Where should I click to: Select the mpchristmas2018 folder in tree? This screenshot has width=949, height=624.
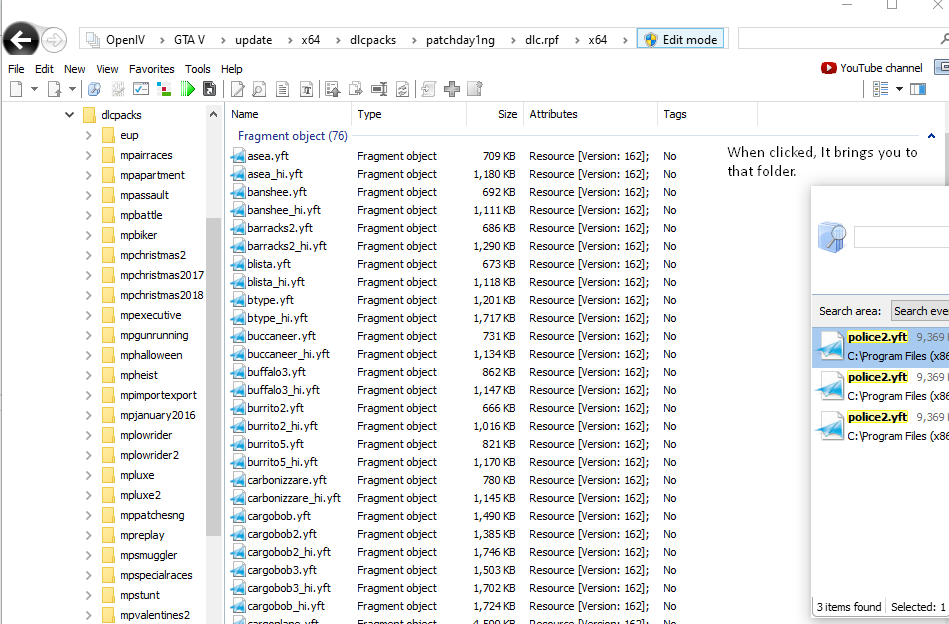pyautogui.click(x=161, y=295)
